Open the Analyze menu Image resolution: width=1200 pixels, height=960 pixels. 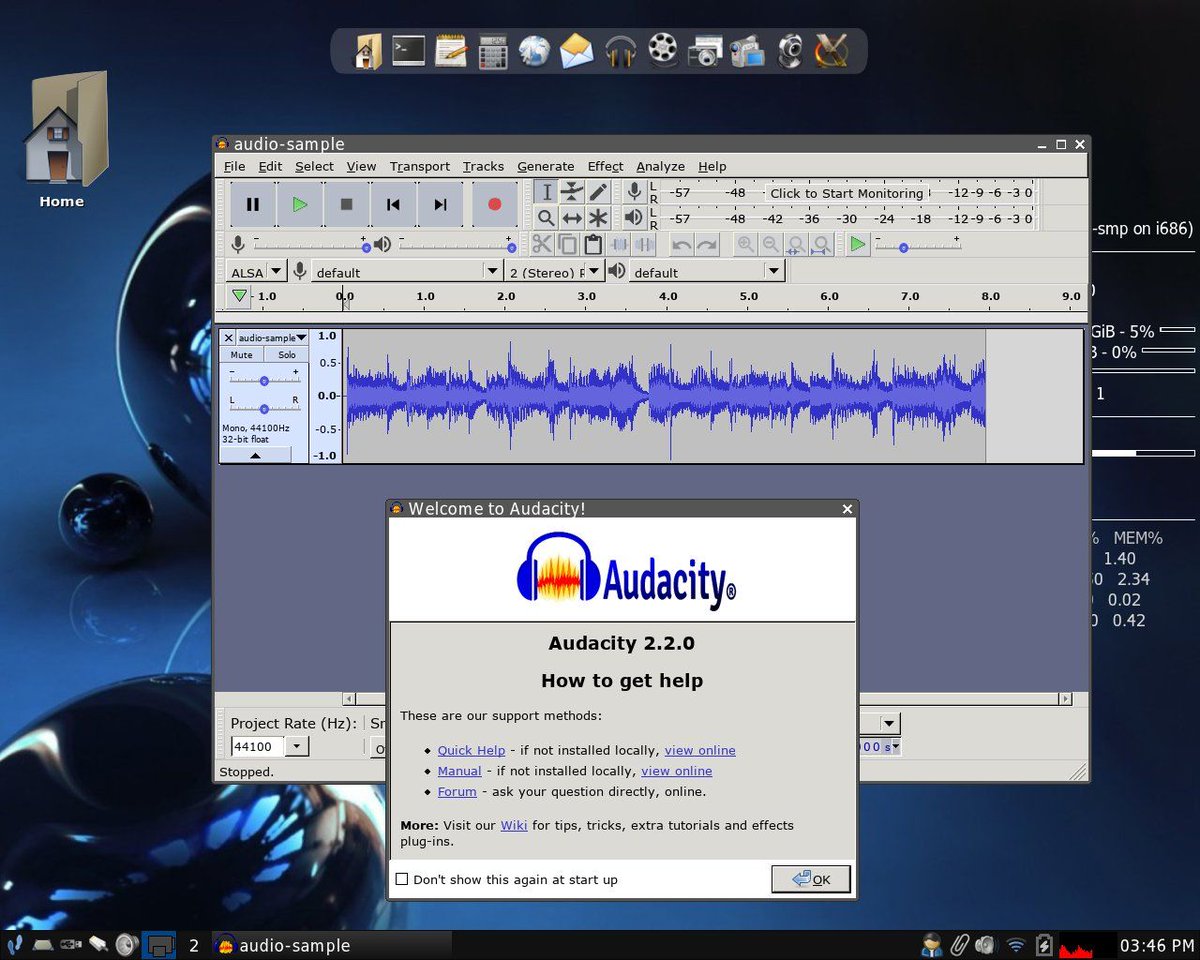660,166
